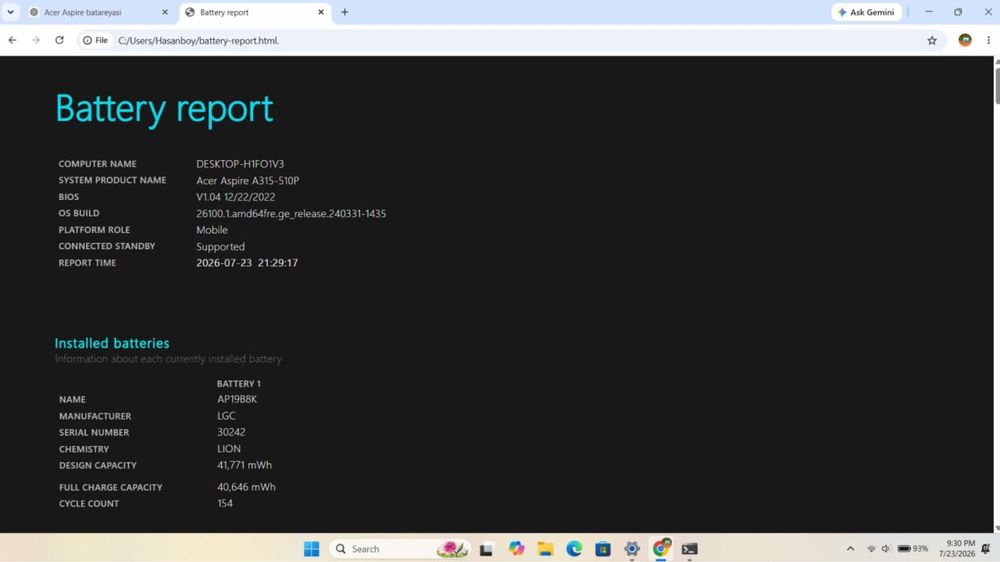Viewport: 1000px width, 562px height.
Task: View the File site information chip
Action: (96, 40)
